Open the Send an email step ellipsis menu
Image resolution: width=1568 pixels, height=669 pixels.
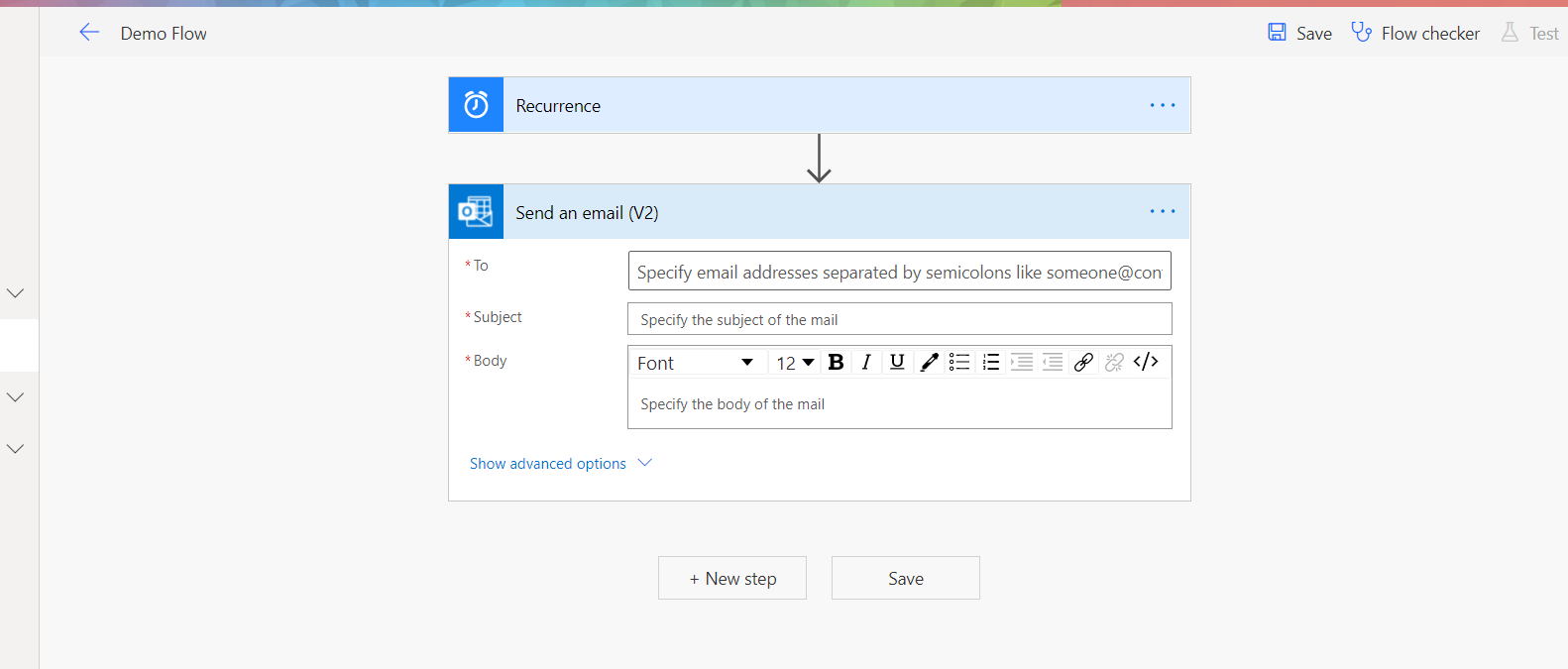(x=1163, y=211)
